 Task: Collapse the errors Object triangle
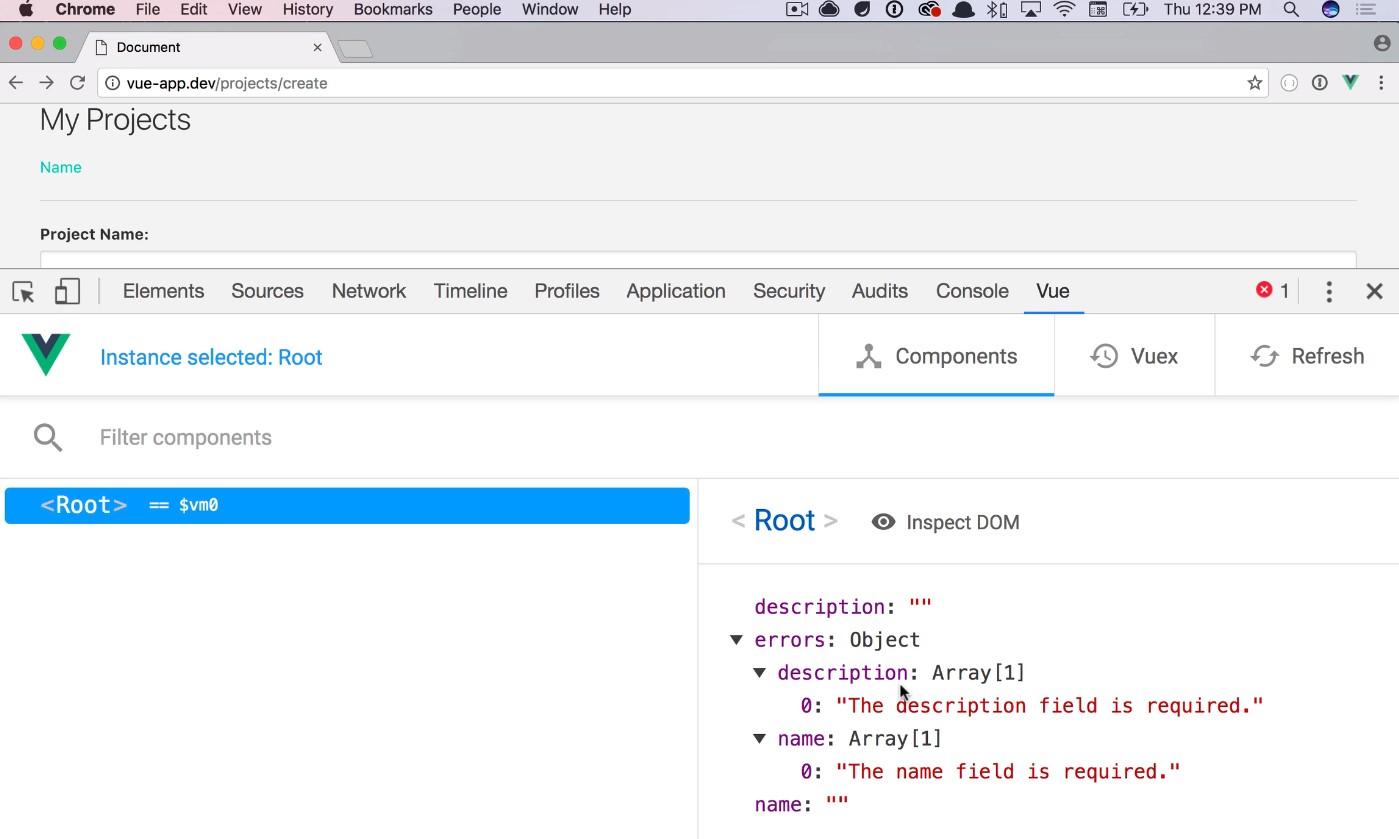(737, 640)
